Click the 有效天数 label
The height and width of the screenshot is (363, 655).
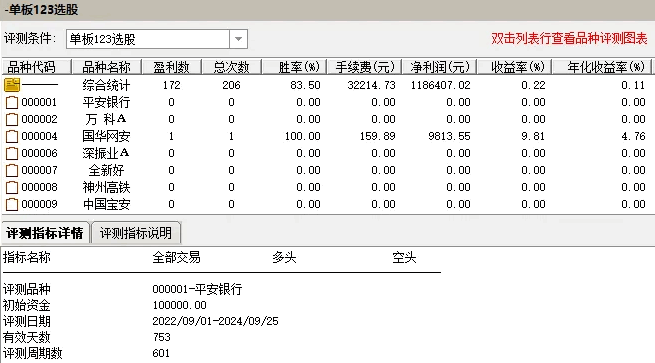click(x=27, y=337)
